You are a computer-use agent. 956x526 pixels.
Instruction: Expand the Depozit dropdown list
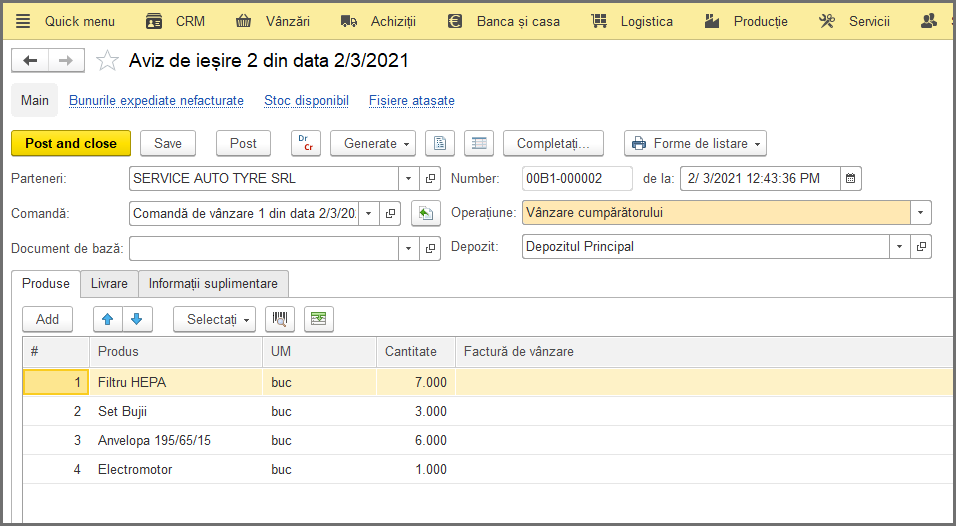click(x=899, y=246)
